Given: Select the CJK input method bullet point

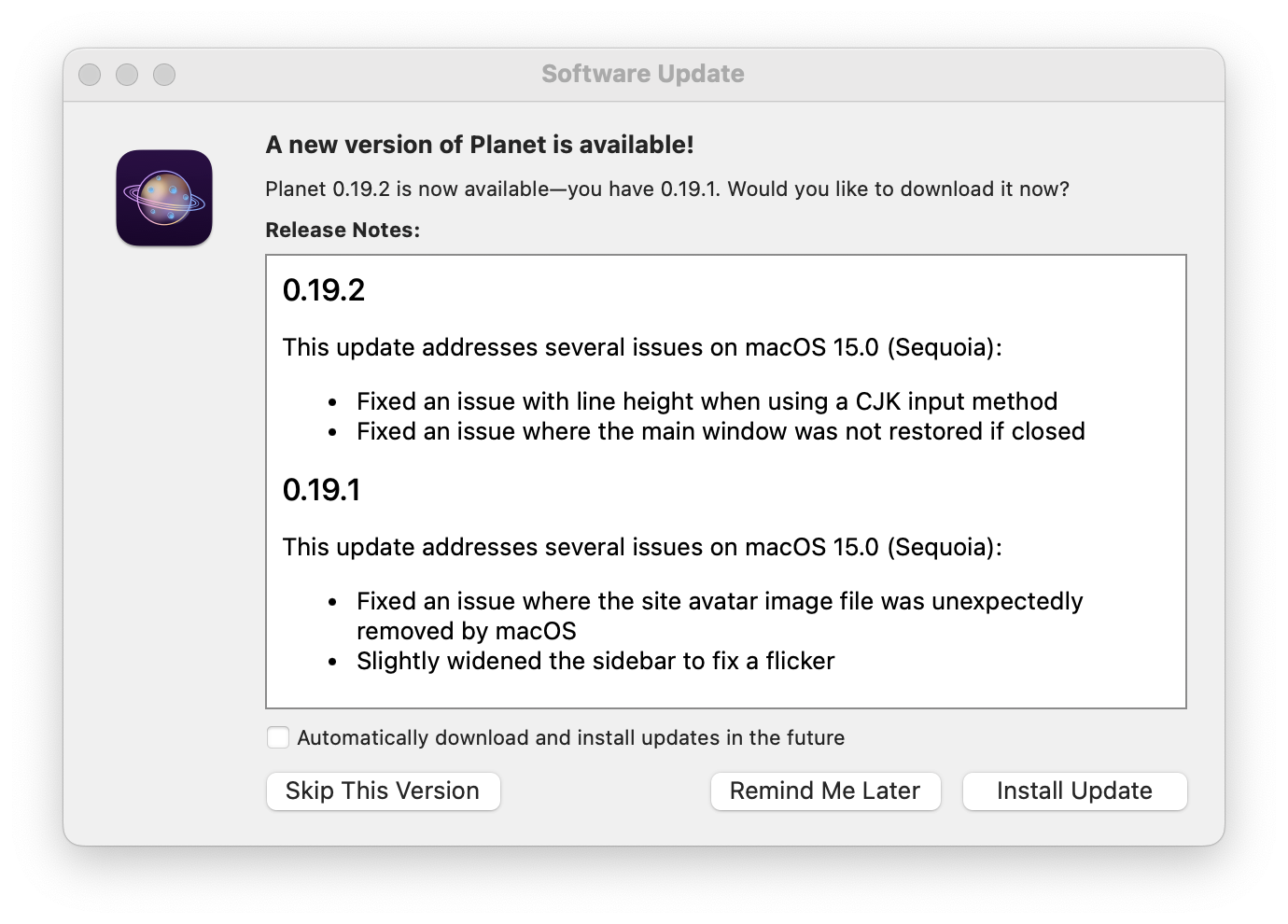Looking at the screenshot, I should pyautogui.click(x=707, y=401).
